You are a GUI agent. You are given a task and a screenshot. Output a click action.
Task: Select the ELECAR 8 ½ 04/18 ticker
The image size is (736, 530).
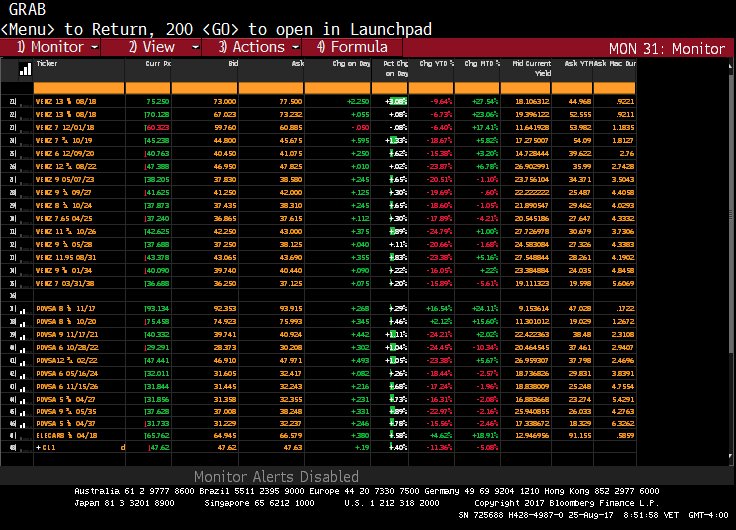pos(67,436)
